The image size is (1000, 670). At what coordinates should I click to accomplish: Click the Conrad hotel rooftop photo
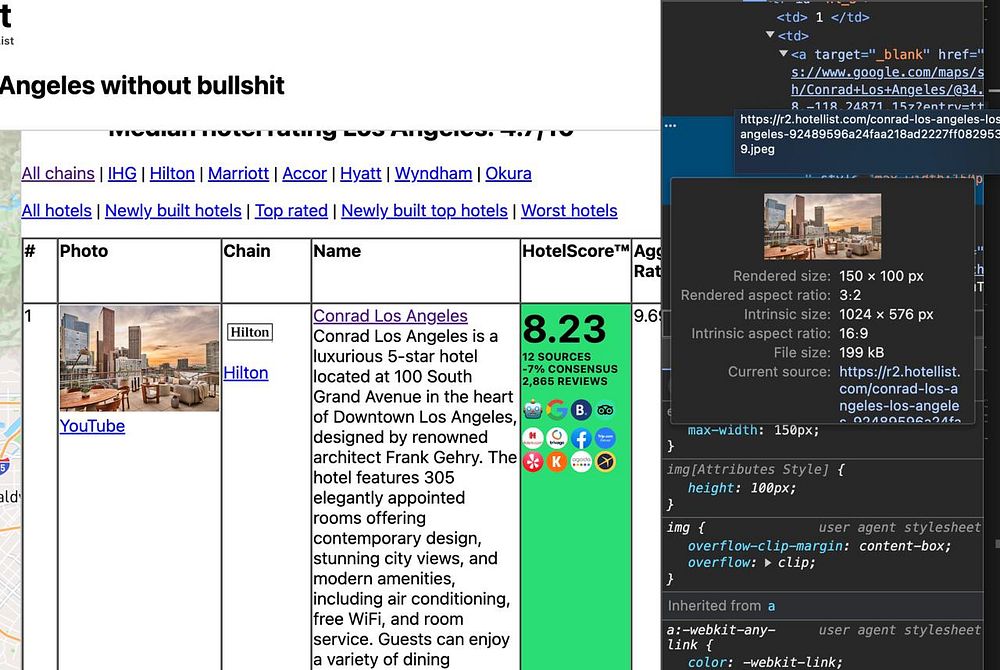click(x=139, y=358)
